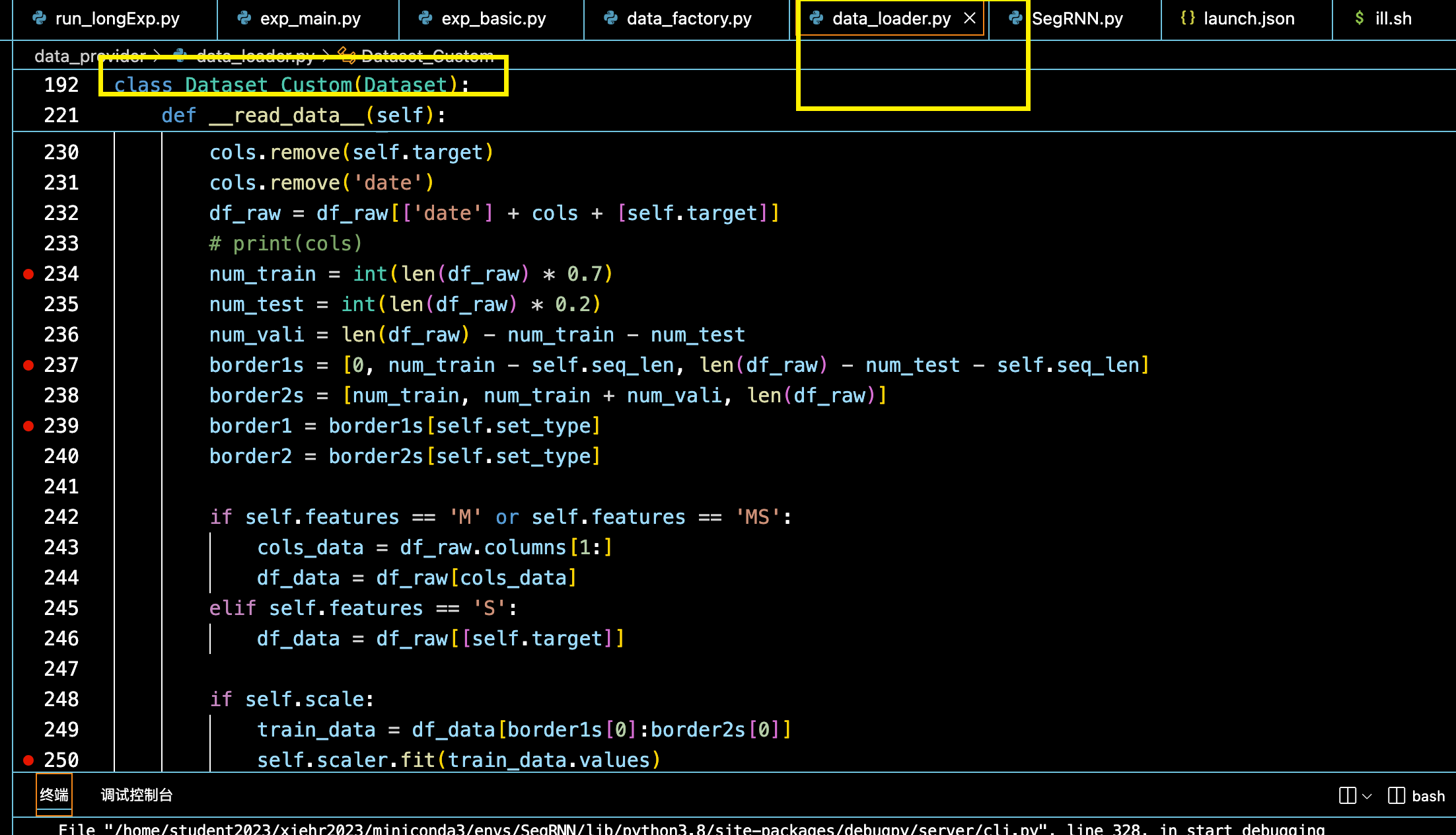Viewport: 1456px width, 835px height.
Task: Click Python icon on exp_basic.py tab
Action: (x=426, y=18)
